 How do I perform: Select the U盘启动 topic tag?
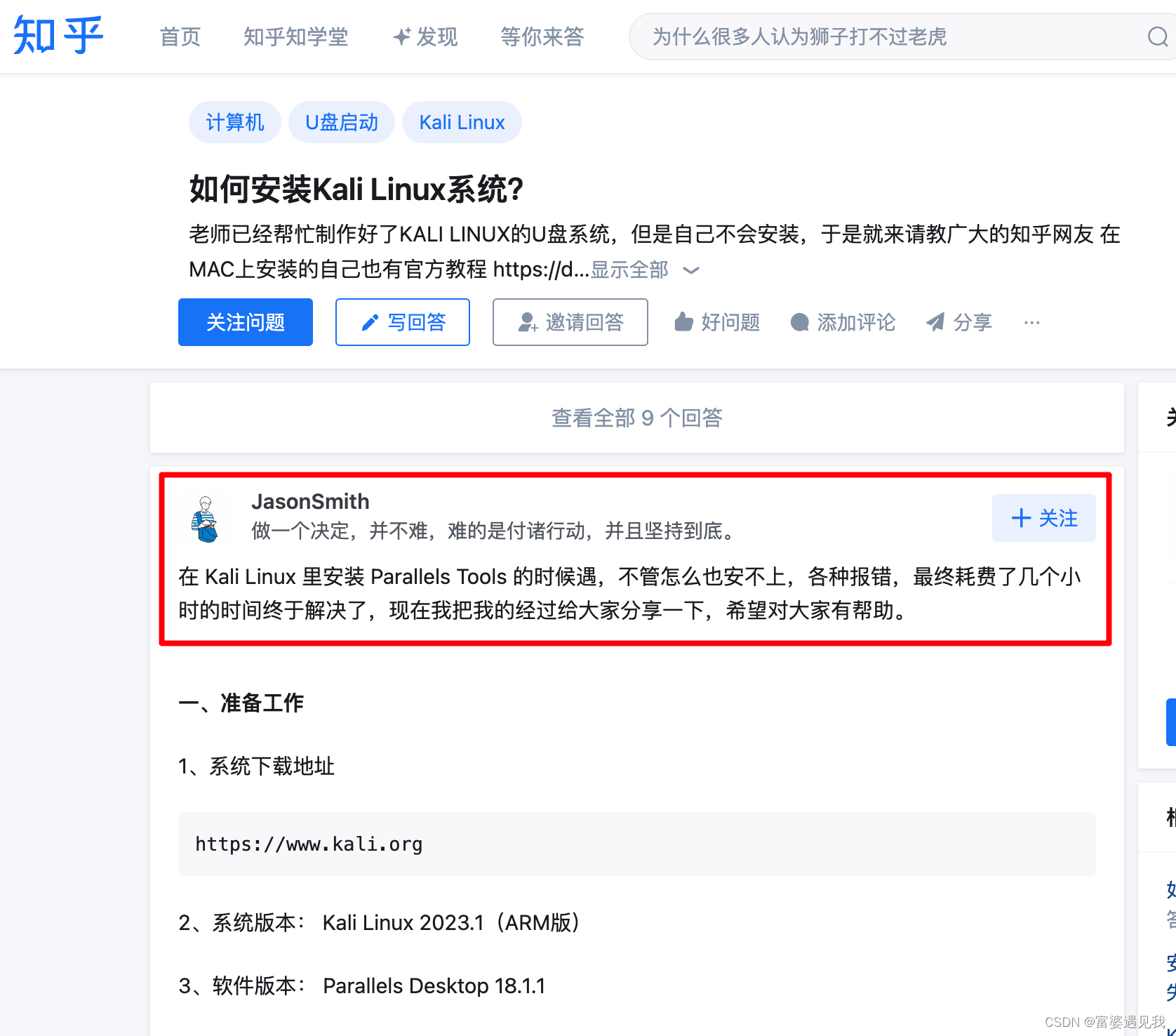tap(342, 122)
